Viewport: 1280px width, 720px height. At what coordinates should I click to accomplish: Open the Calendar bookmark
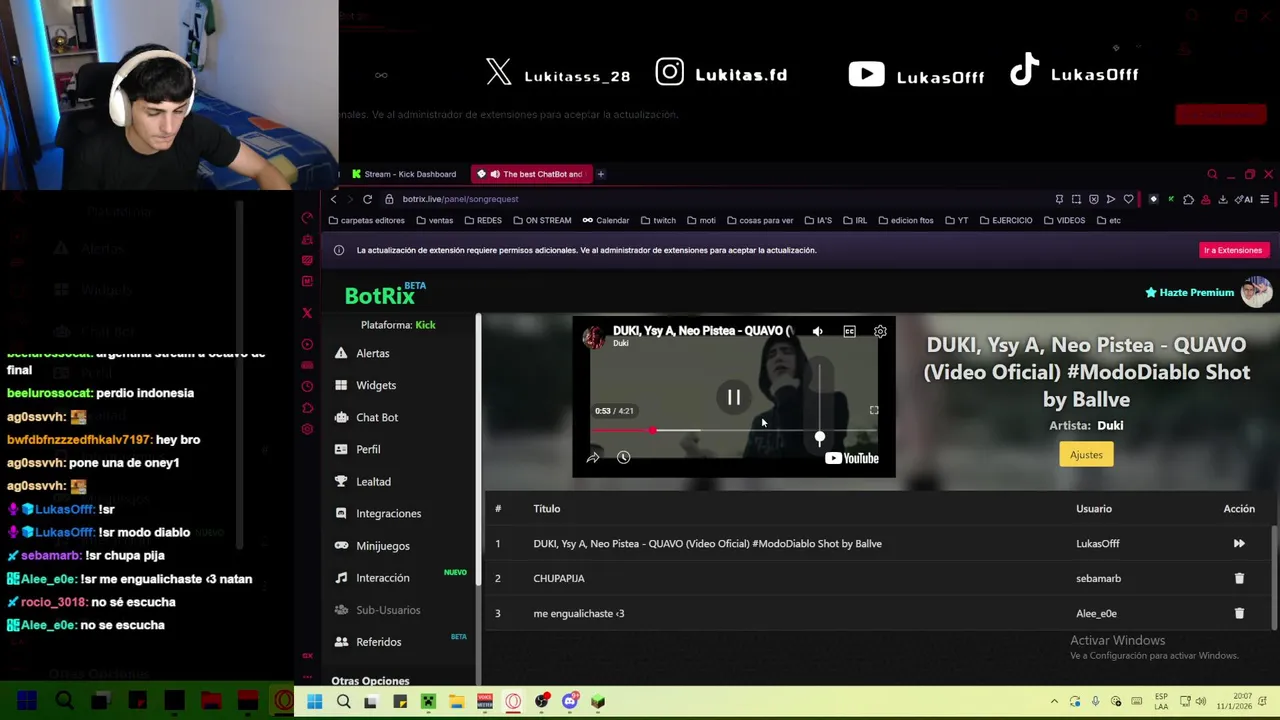tap(605, 220)
